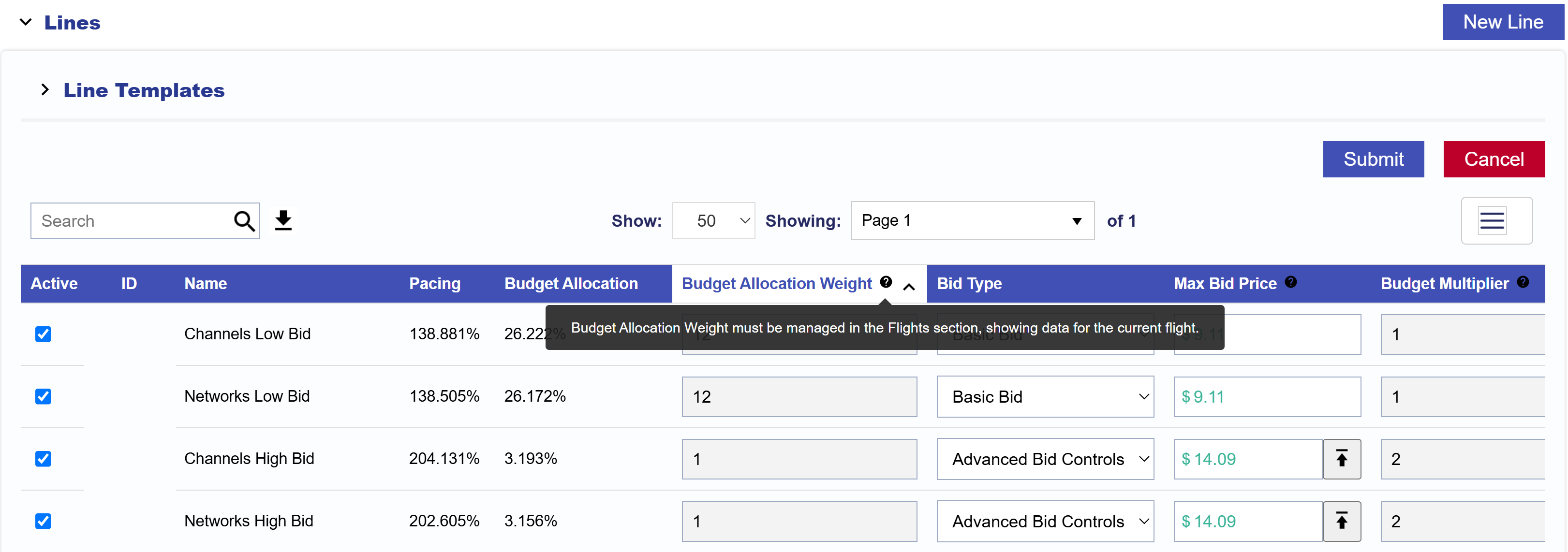This screenshot has width=1568, height=552.
Task: Click Networks Low Bid budget multiplier field
Action: [x=1463, y=397]
